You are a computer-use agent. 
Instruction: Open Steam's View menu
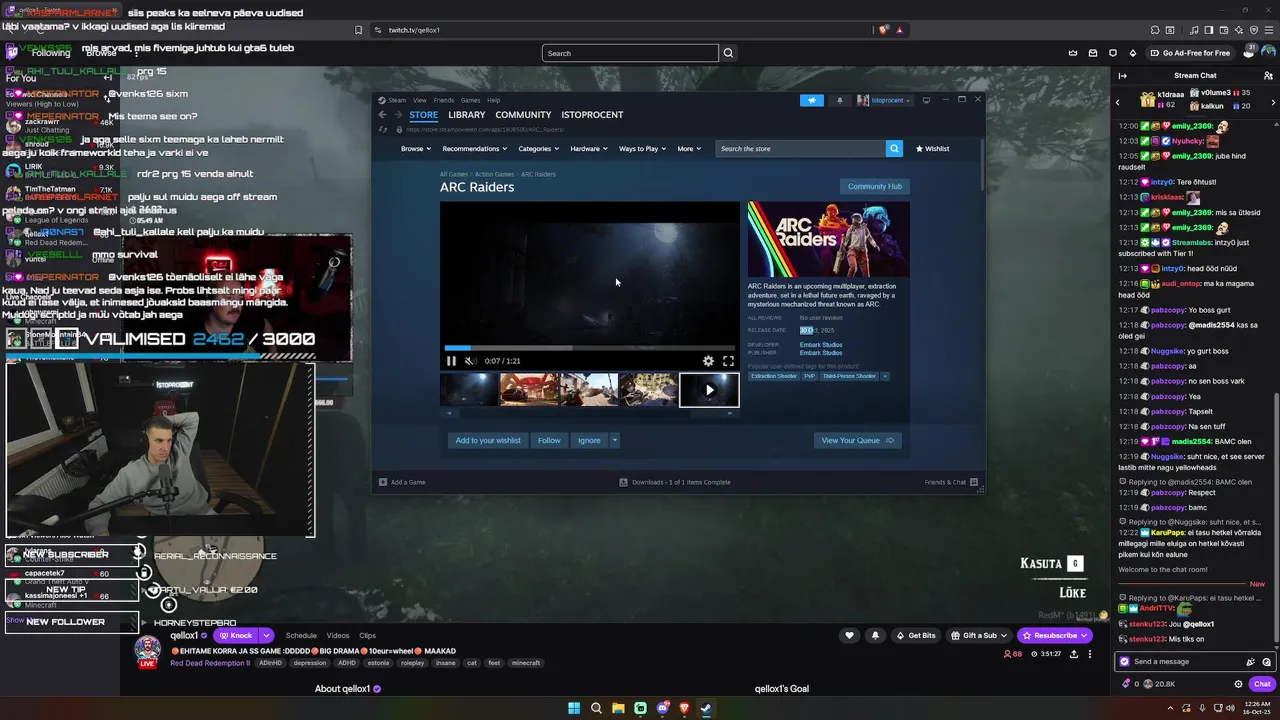click(420, 100)
